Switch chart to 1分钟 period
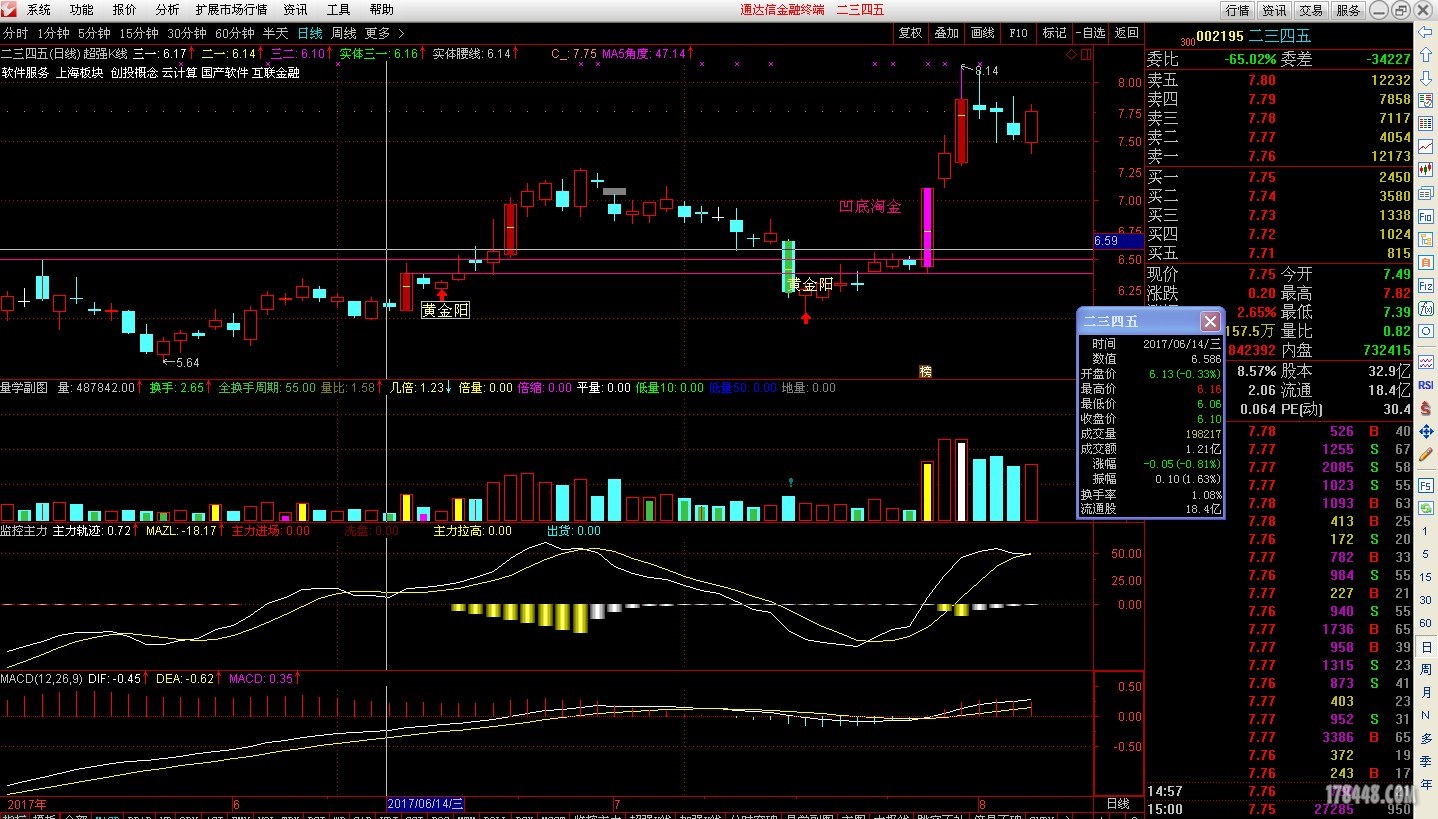 [x=53, y=33]
